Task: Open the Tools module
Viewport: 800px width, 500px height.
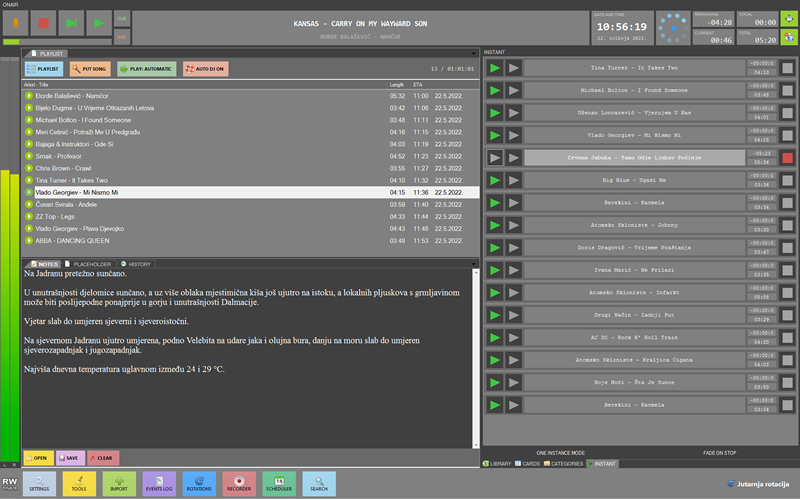Action: tap(79, 484)
